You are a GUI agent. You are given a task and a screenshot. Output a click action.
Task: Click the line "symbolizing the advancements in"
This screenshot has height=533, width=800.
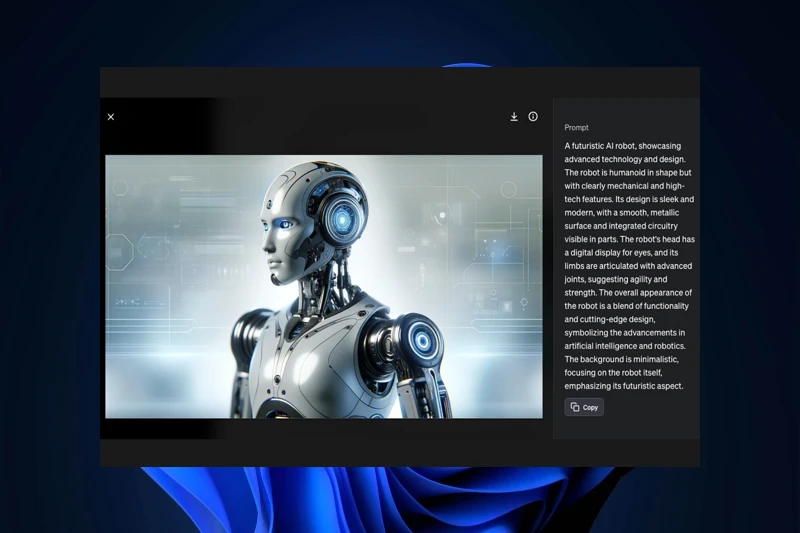(624, 333)
